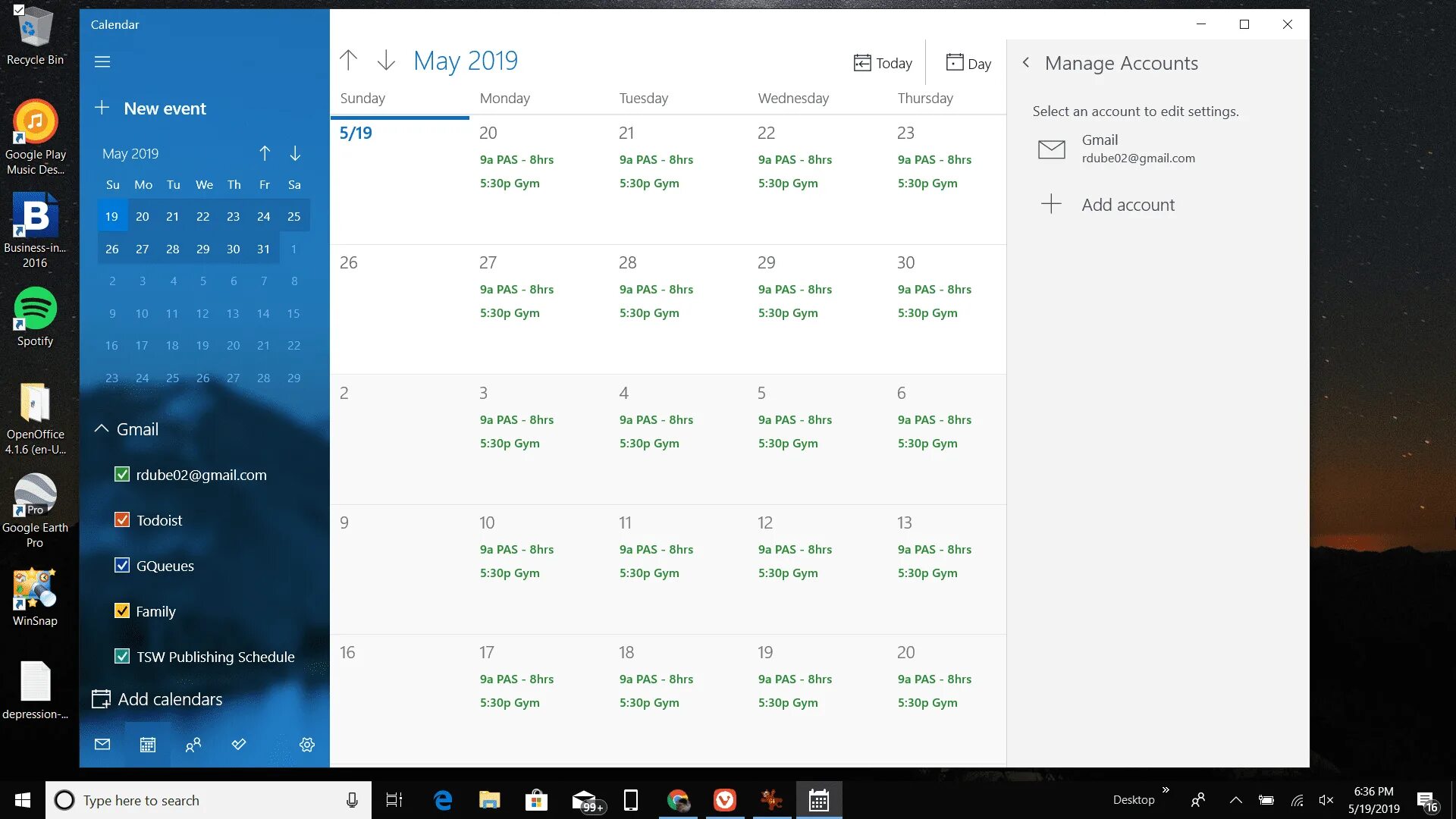The width and height of the screenshot is (1456, 819).
Task: Select May 23 in the mini calendar
Action: [233, 216]
